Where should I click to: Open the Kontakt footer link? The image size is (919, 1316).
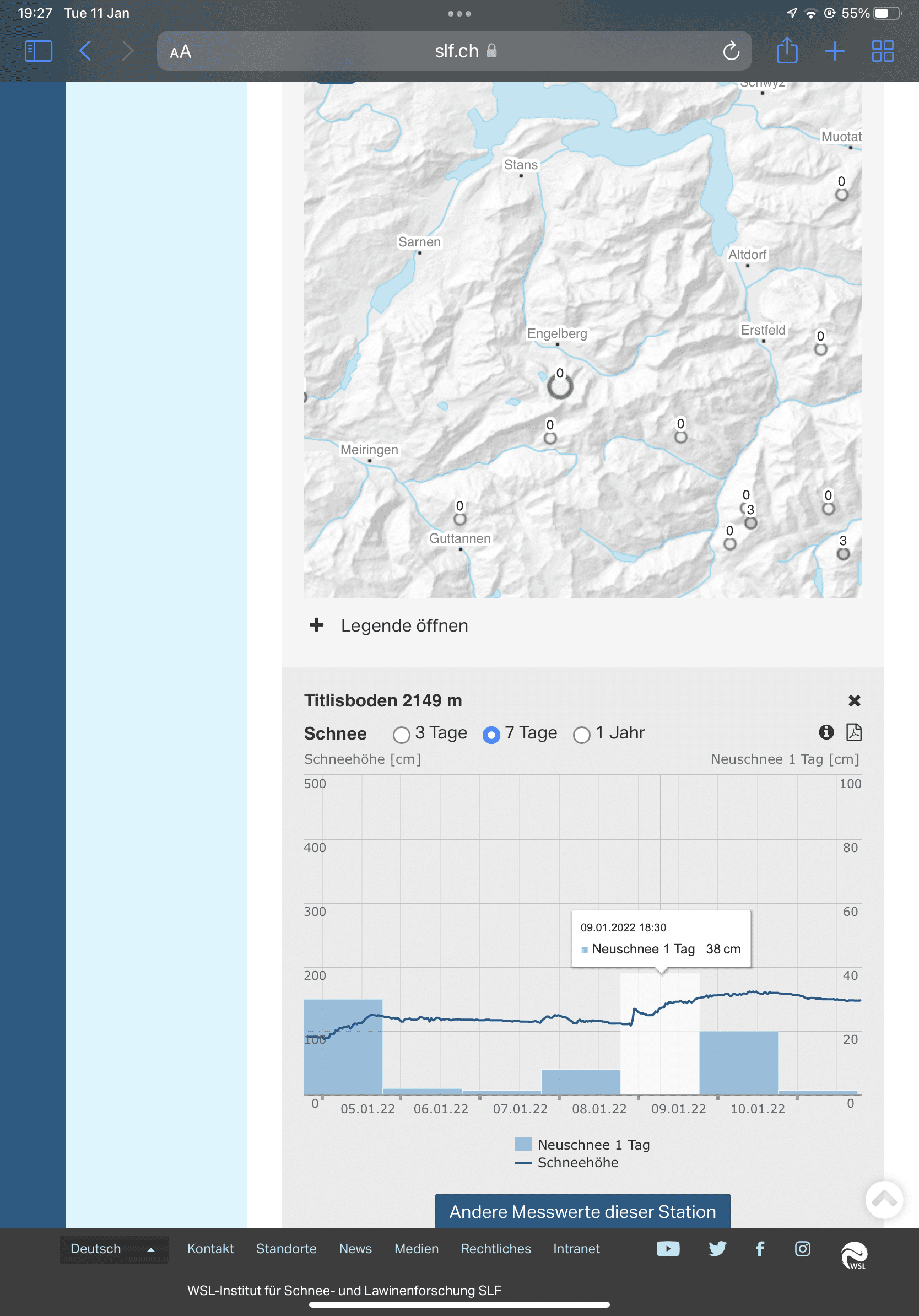click(210, 1248)
